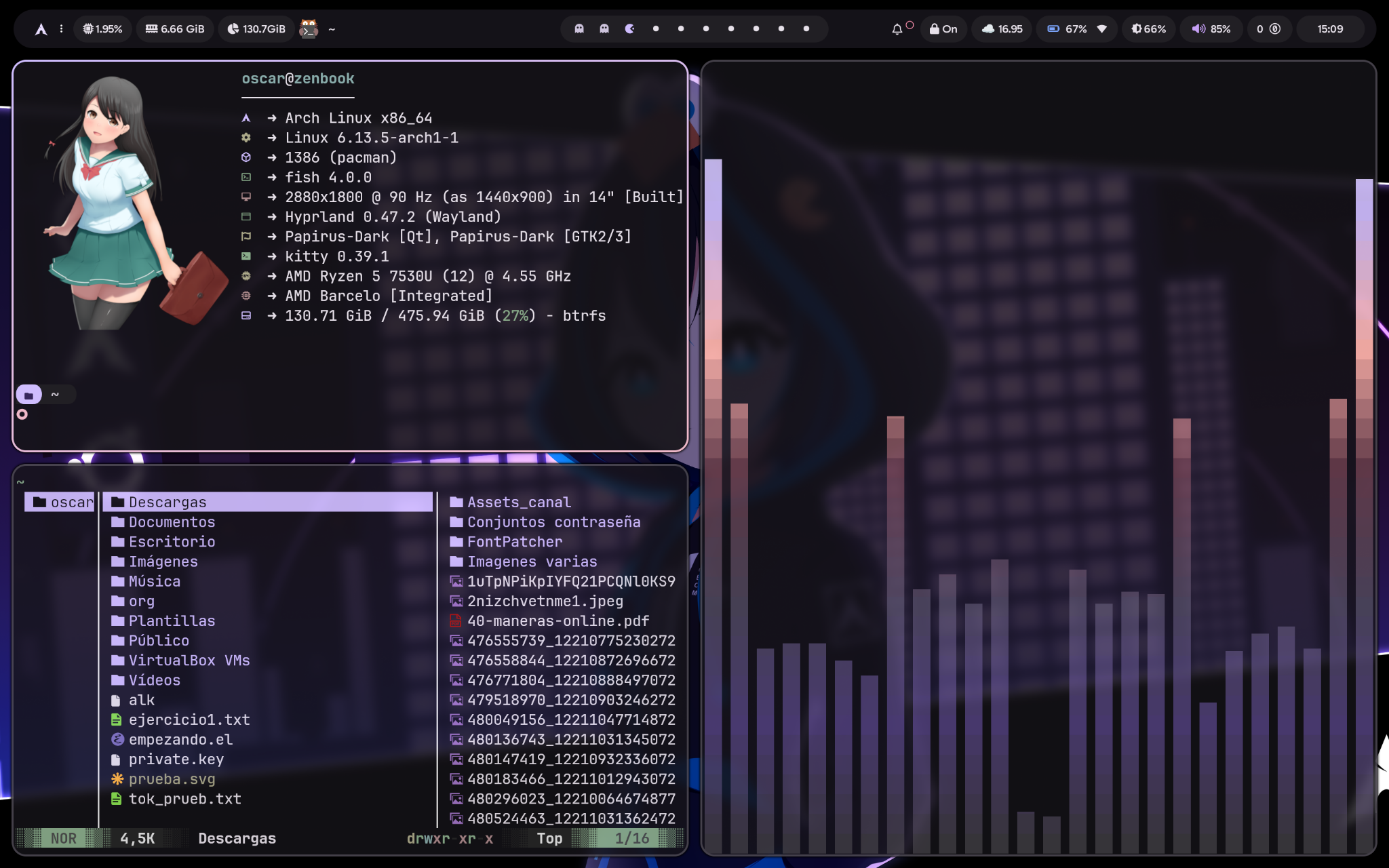
Task: Click the NOR mode indicator in status bar
Action: (x=64, y=838)
